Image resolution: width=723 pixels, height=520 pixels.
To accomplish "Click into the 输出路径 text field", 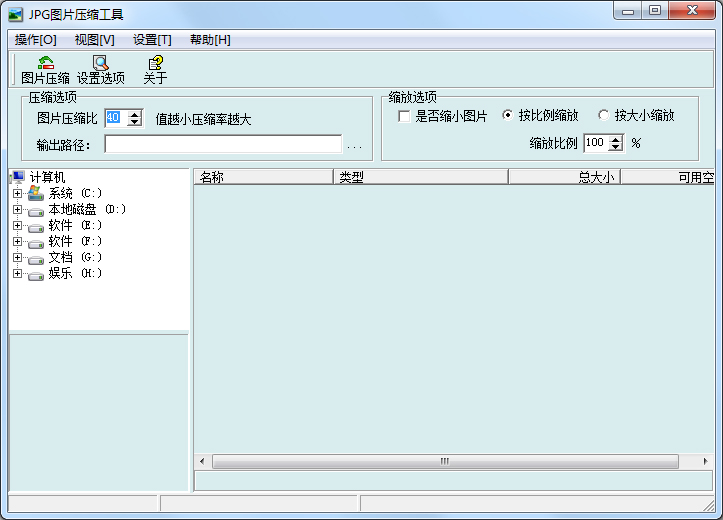I will point(223,144).
